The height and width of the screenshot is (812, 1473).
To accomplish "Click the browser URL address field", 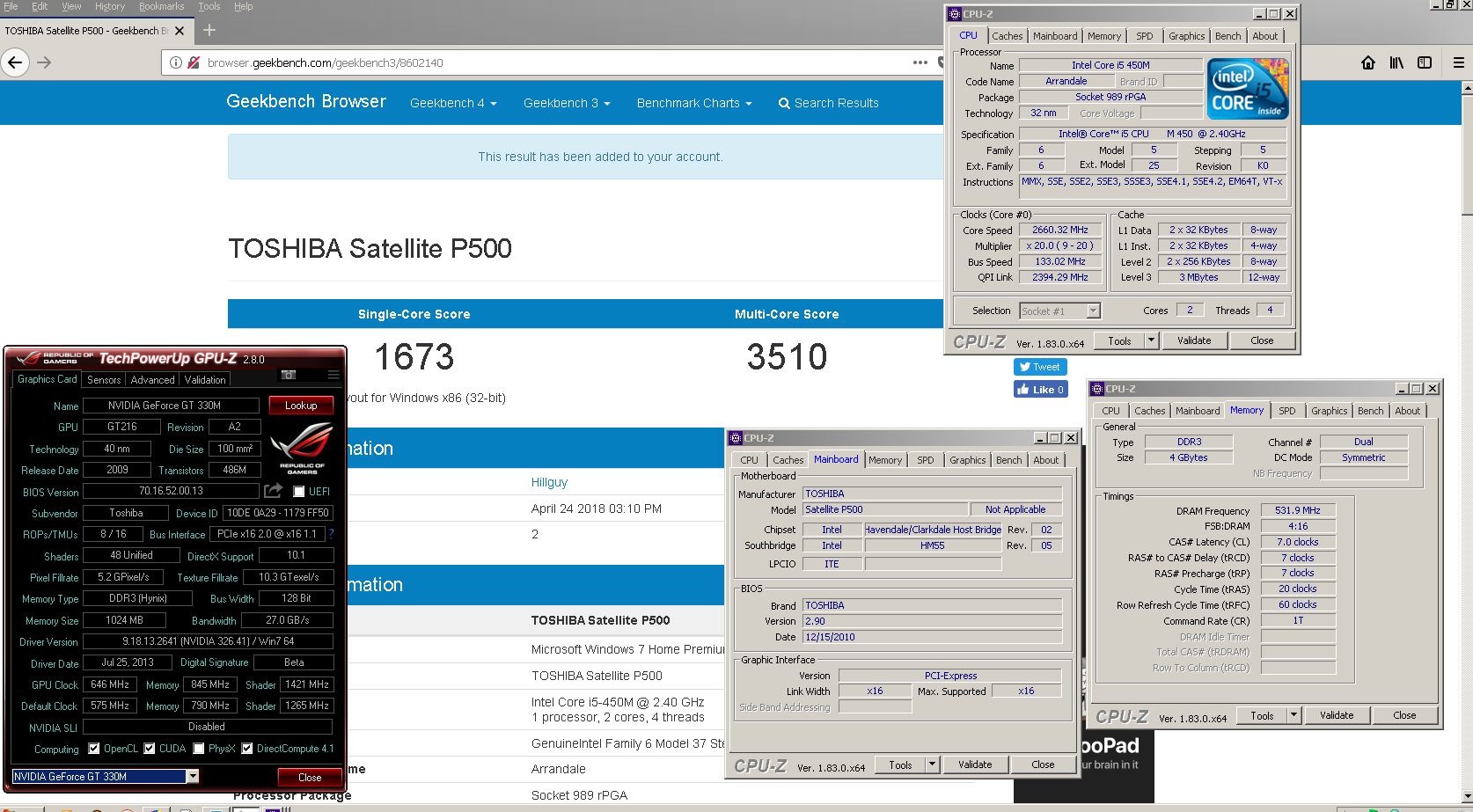I will click(x=554, y=62).
